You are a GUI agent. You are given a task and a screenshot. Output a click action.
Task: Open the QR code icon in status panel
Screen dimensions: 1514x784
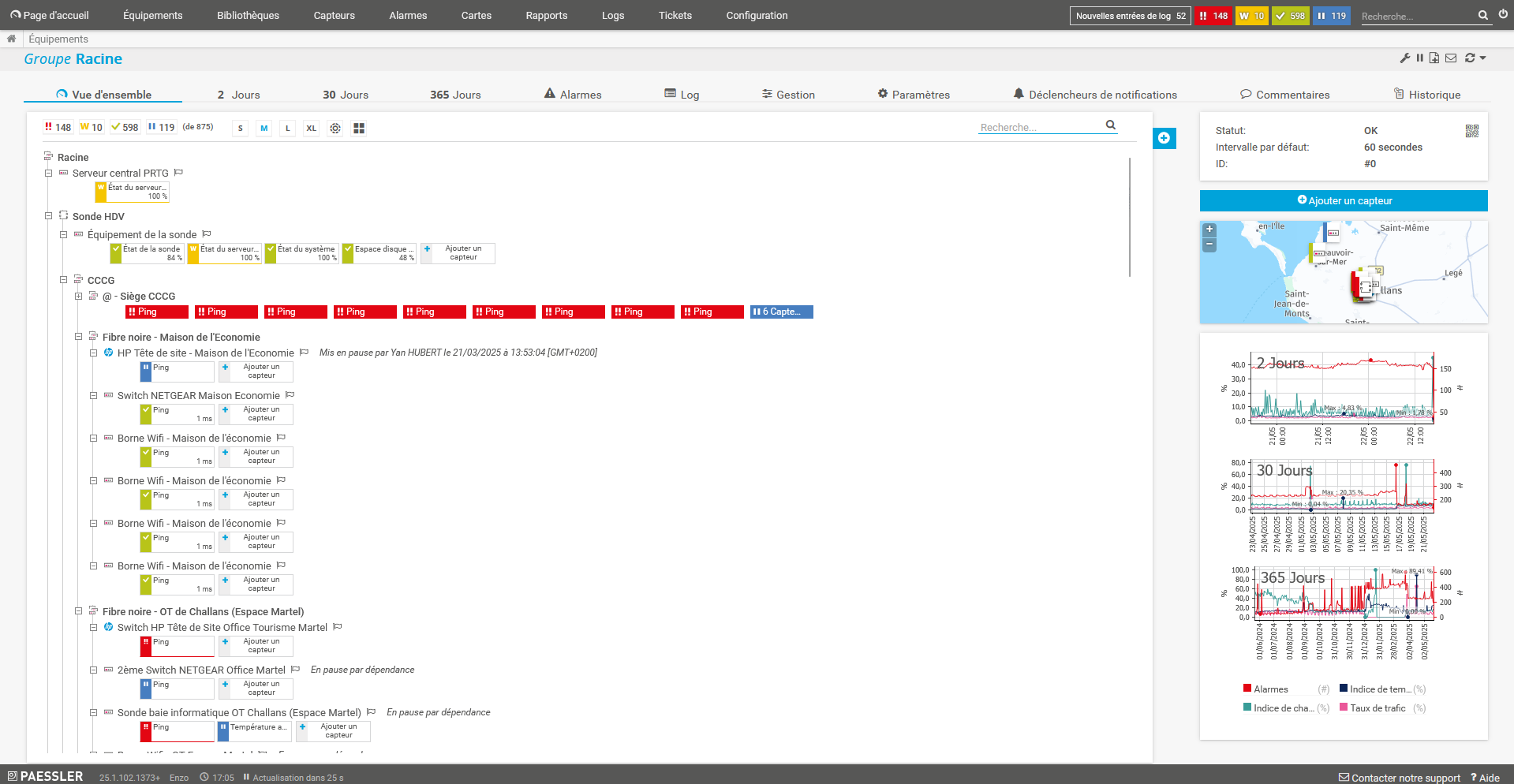[x=1472, y=131]
